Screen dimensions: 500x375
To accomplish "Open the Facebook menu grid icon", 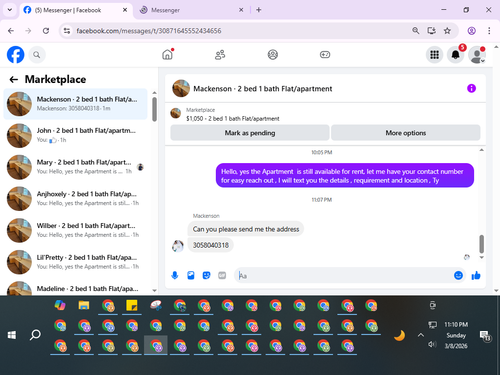I will pyautogui.click(x=434, y=55).
